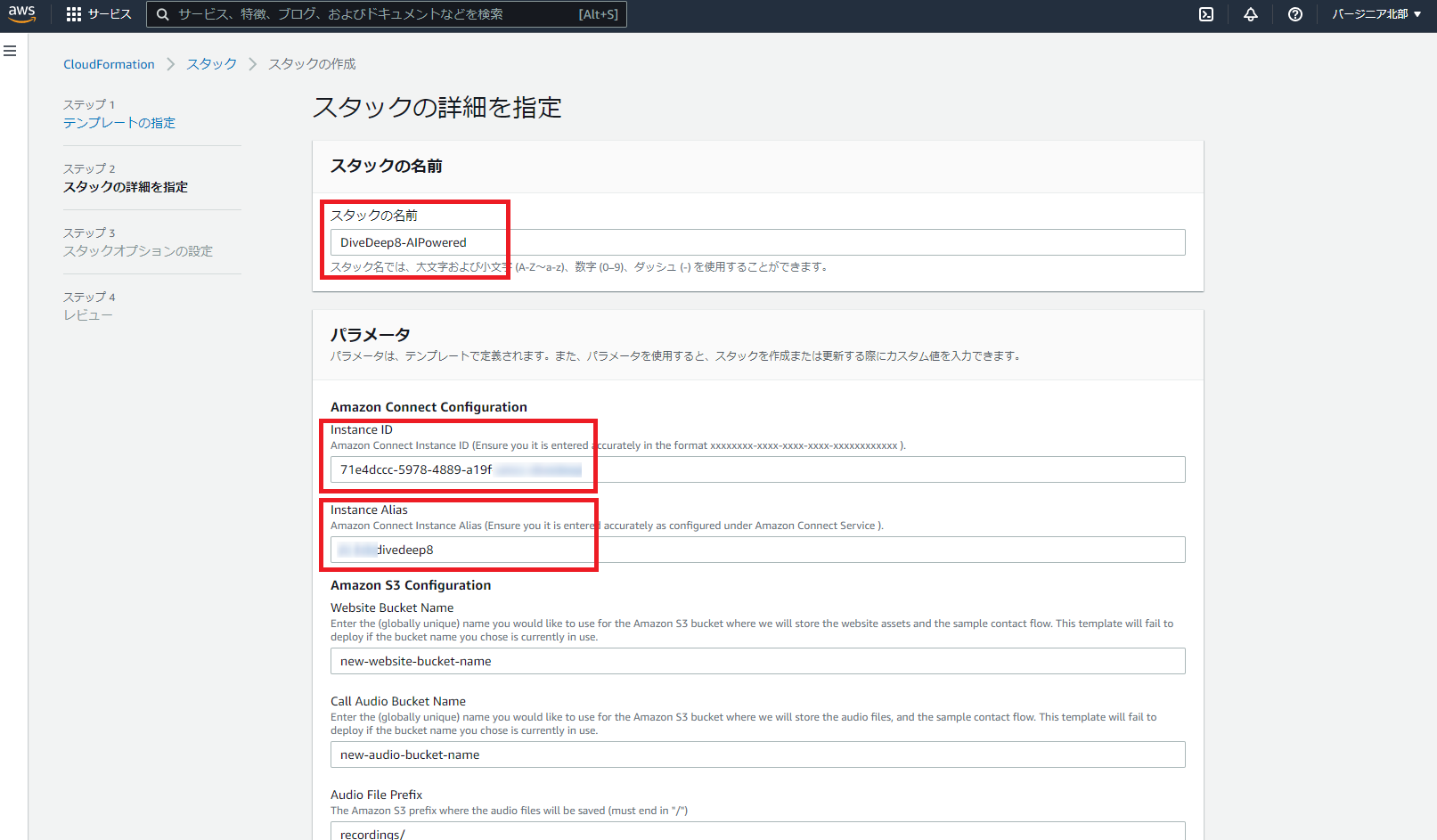Edit the Call Audio Bucket Name field

click(757, 754)
